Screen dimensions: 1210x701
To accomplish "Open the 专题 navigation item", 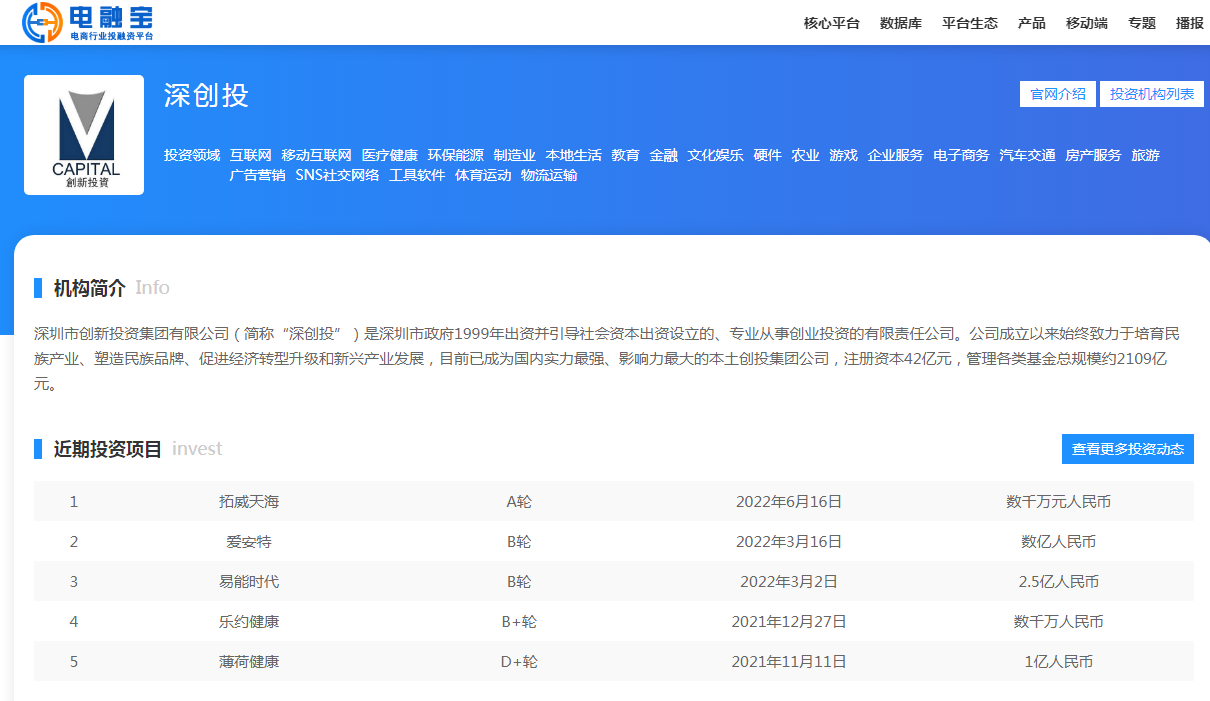I will coord(1142,23).
